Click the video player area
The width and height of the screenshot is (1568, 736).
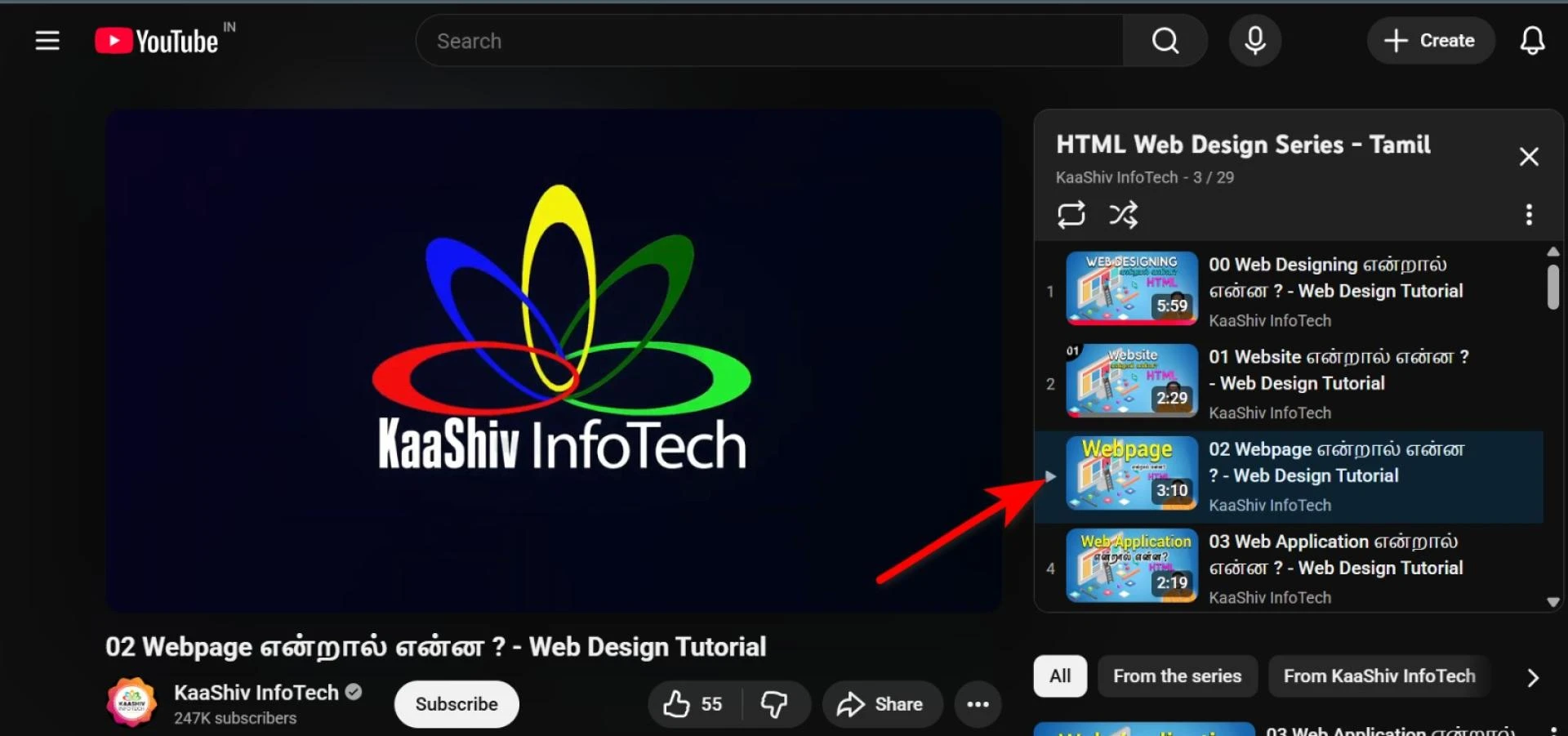(x=554, y=360)
